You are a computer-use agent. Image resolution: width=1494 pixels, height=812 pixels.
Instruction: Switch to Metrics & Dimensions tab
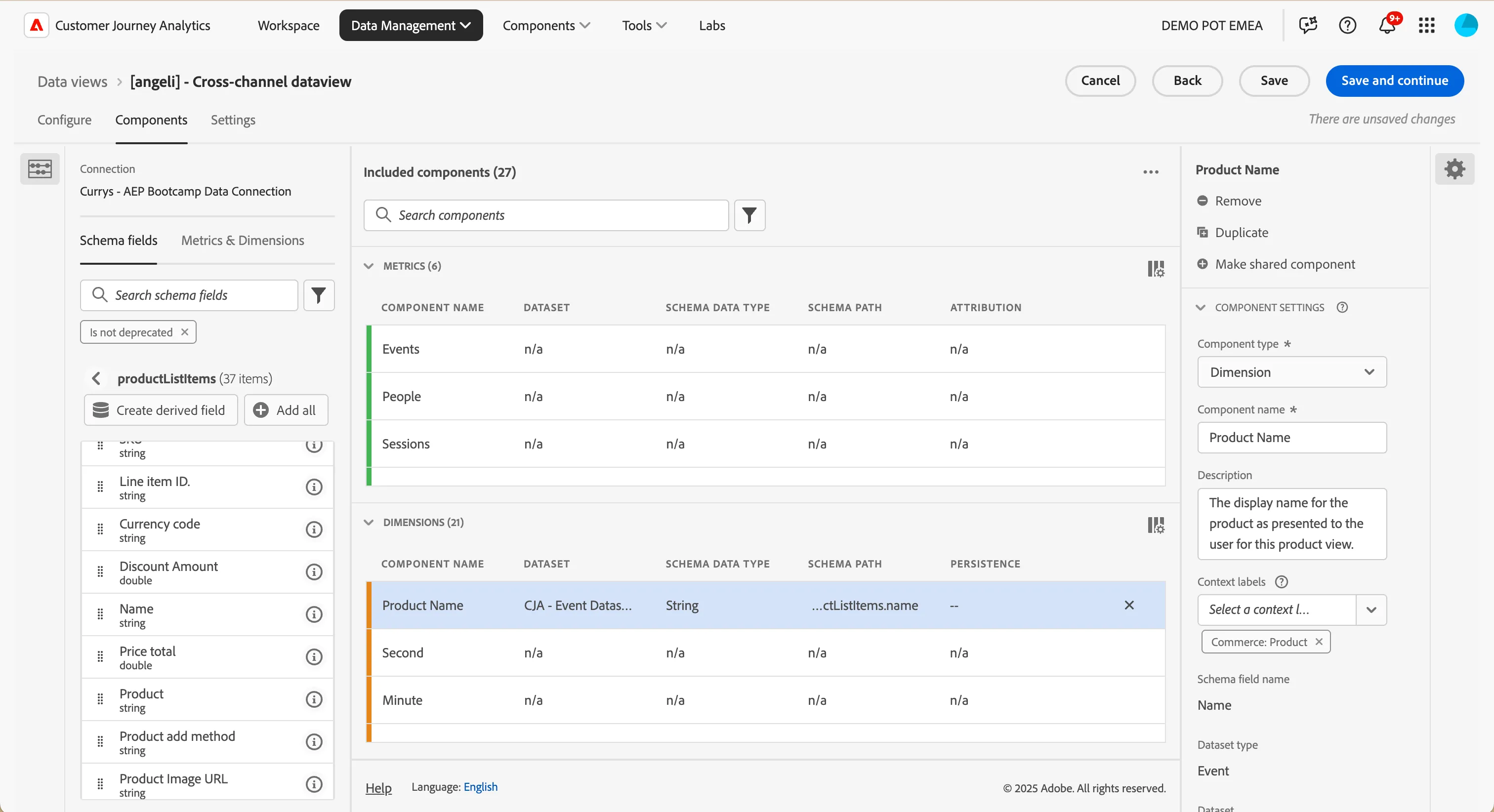point(243,240)
